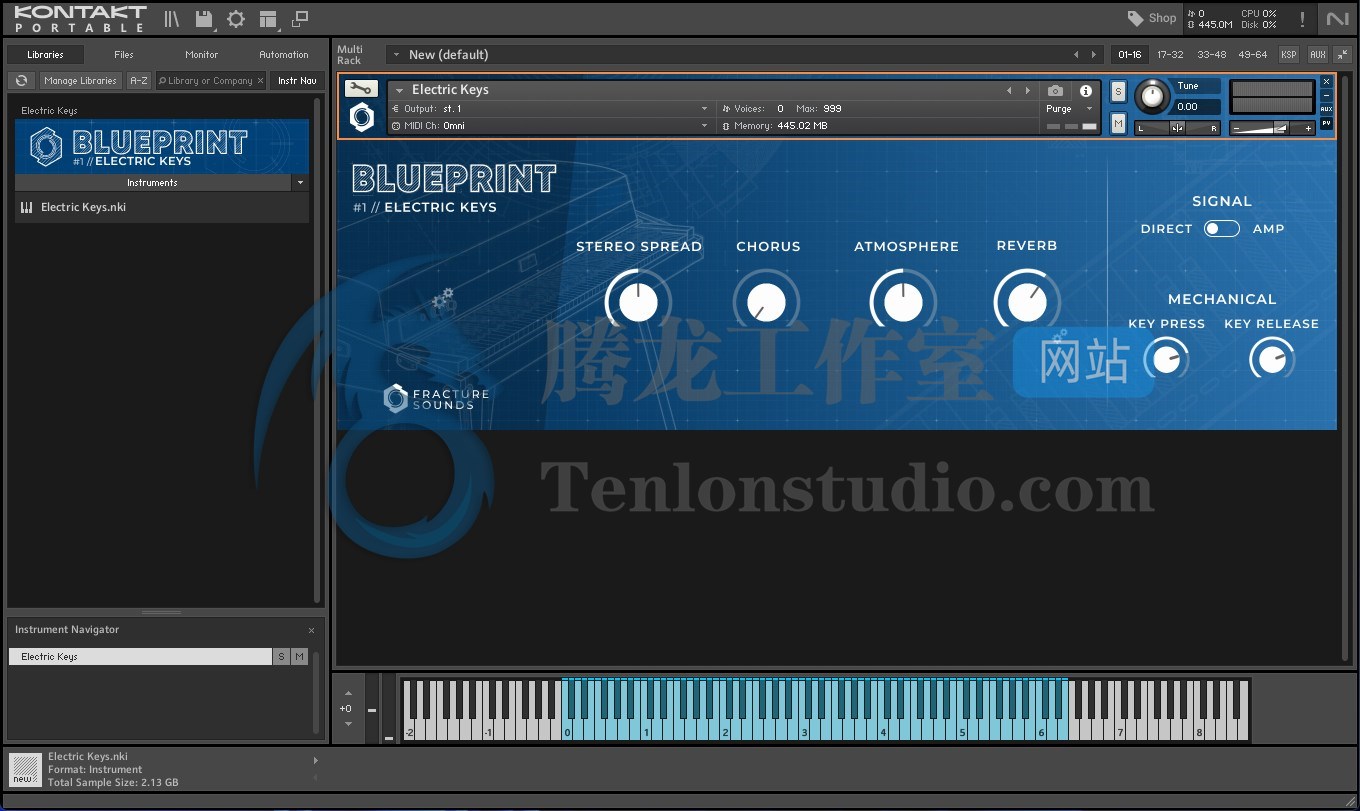Viewport: 1360px width, 811px height.
Task: Click the Stereo Spread knob
Action: pos(638,302)
